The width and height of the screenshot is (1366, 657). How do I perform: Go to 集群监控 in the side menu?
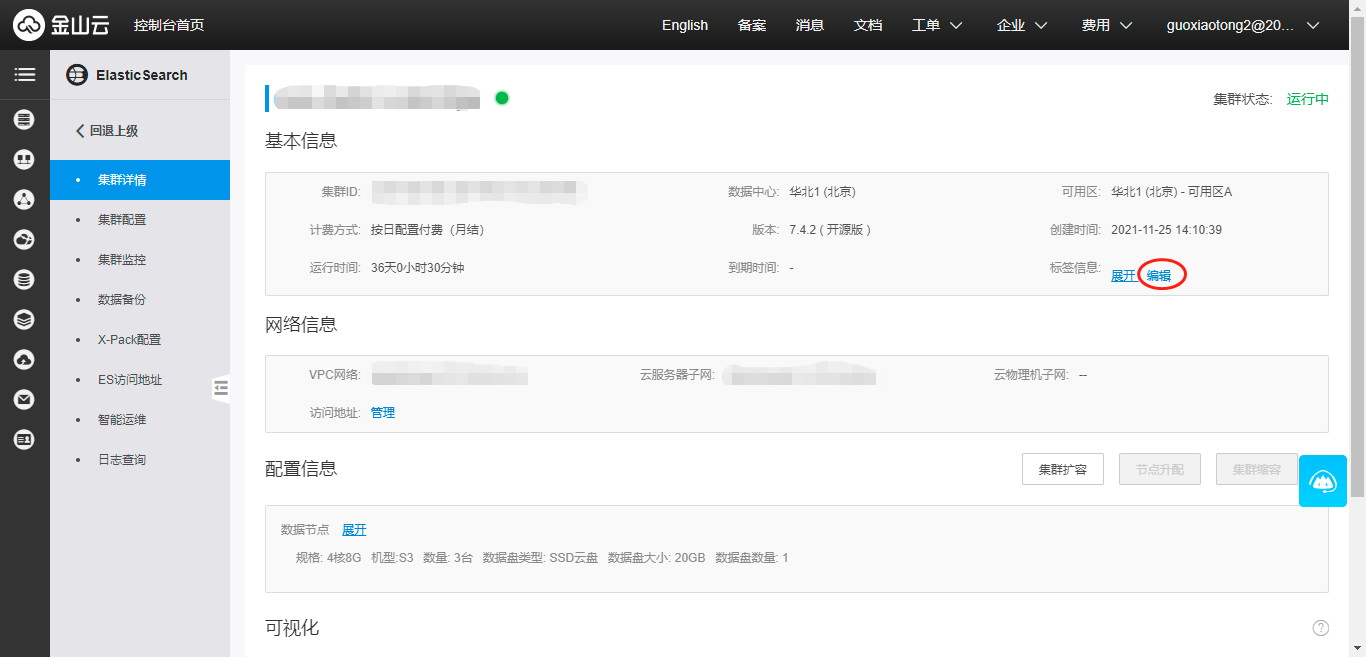122,260
